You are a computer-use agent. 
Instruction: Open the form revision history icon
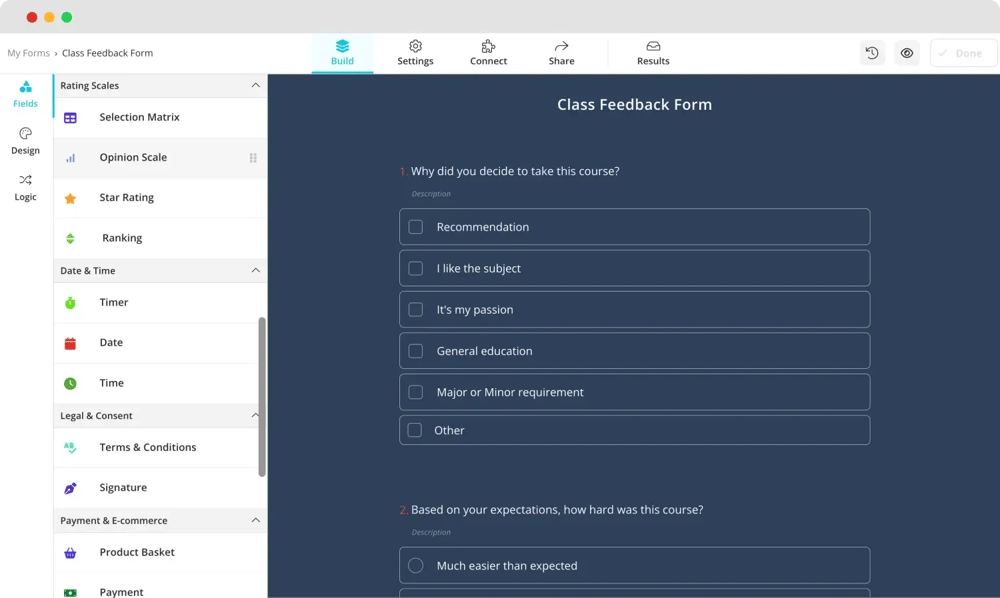[871, 52]
